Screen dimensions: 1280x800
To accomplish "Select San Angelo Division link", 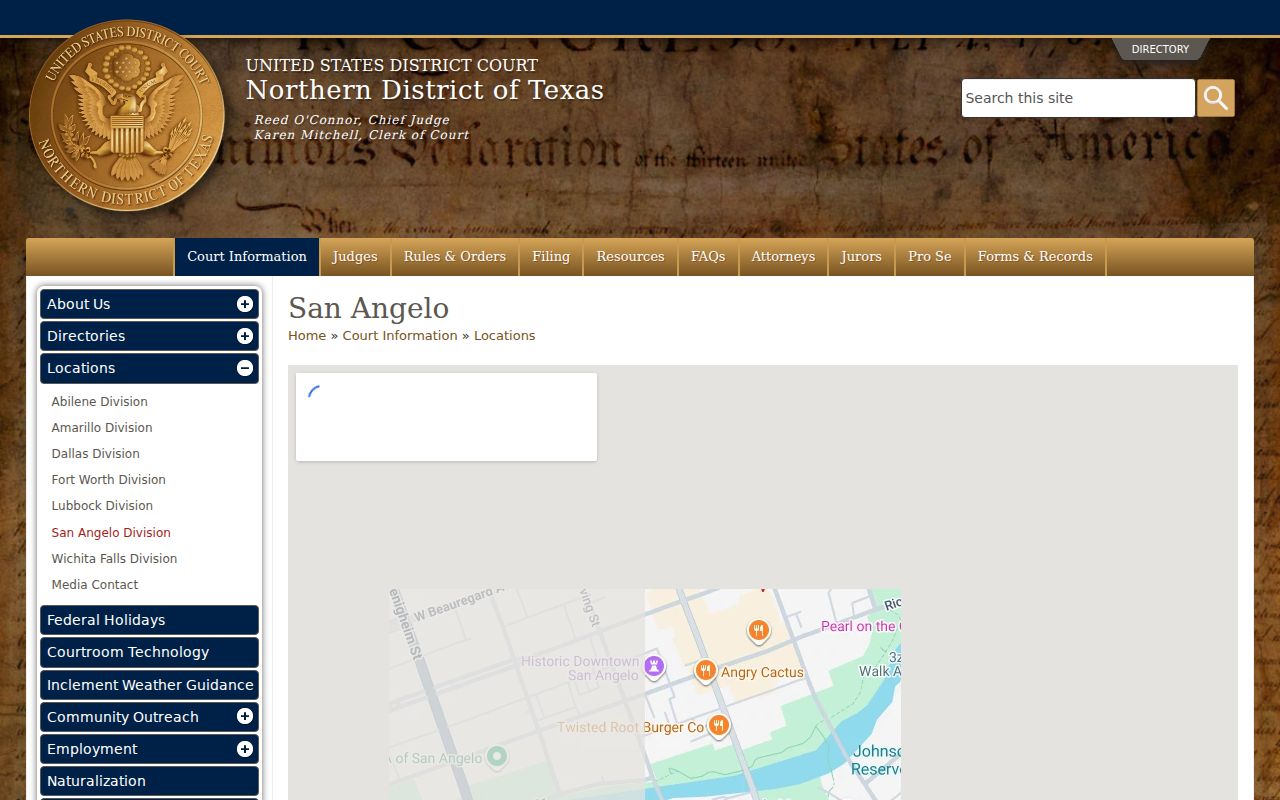I will coord(111,533).
